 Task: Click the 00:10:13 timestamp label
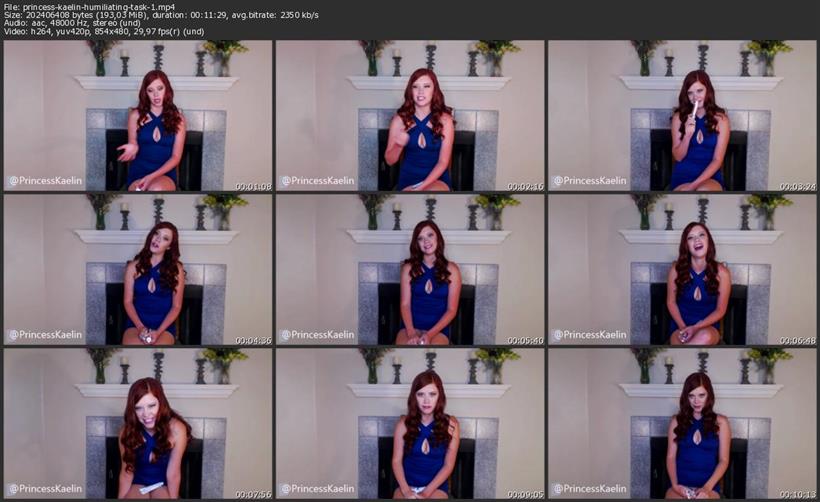tap(797, 494)
